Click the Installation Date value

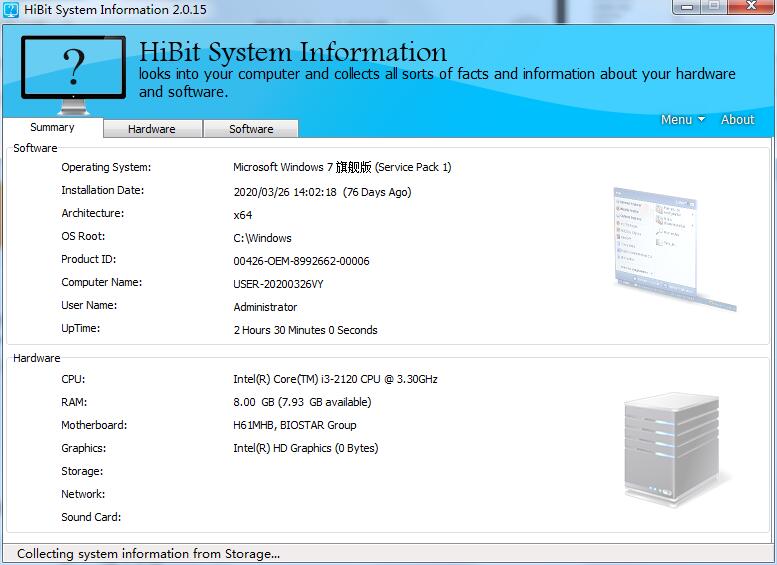click(322, 192)
